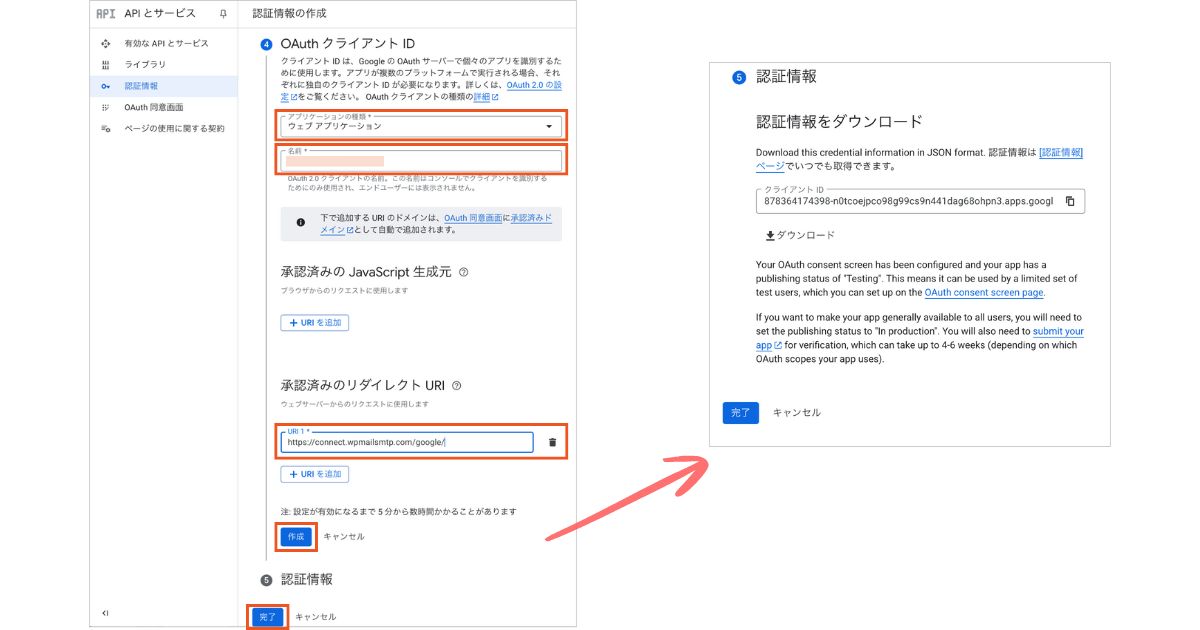
Task: Collapse the sidebar with the bottom-left arrow icon
Action: [x=105, y=613]
